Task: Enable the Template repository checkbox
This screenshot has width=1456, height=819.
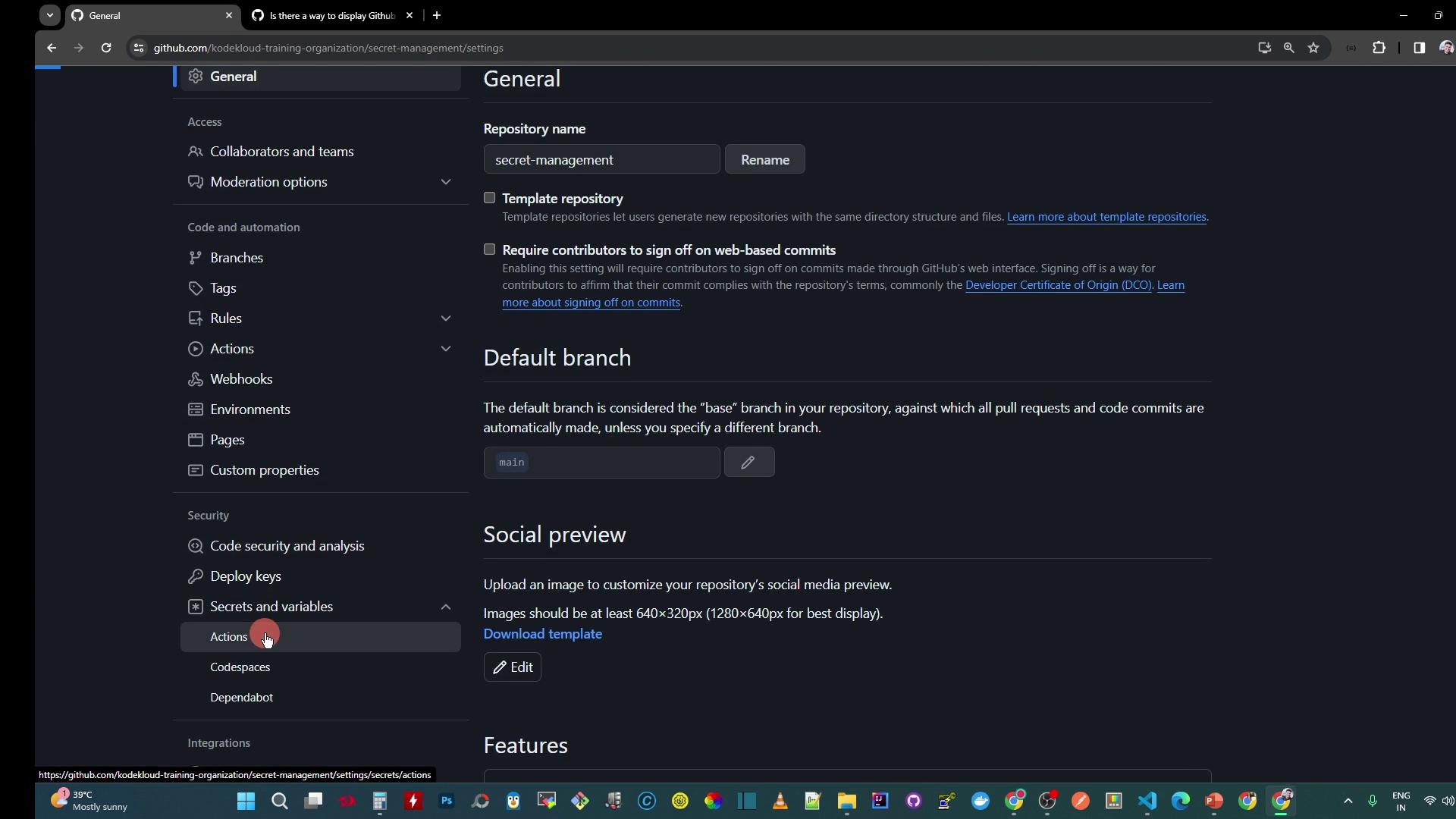Action: point(490,198)
